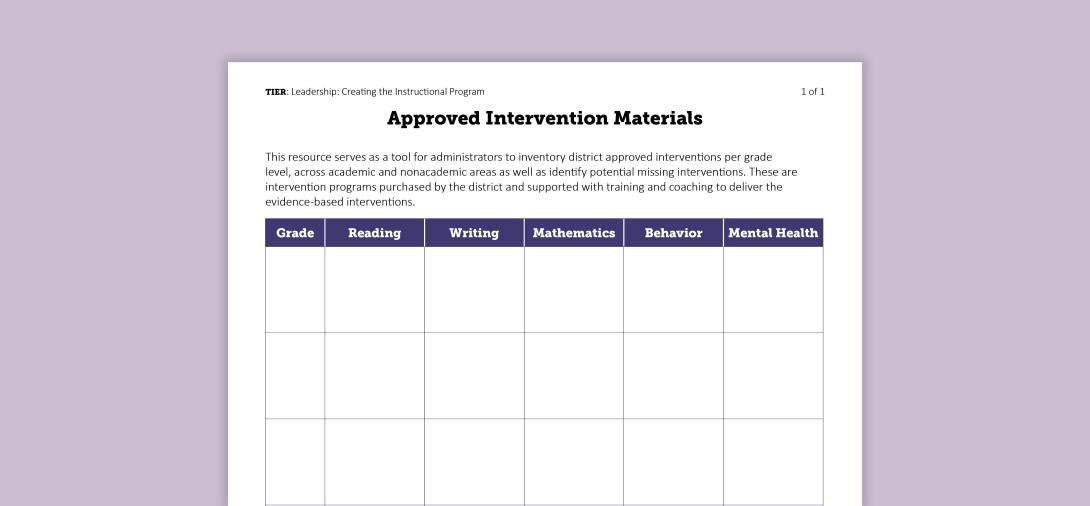Viewport: 1090px width, 506px height.
Task: Select second-row cell under Behavior
Action: pyautogui.click(x=673, y=376)
